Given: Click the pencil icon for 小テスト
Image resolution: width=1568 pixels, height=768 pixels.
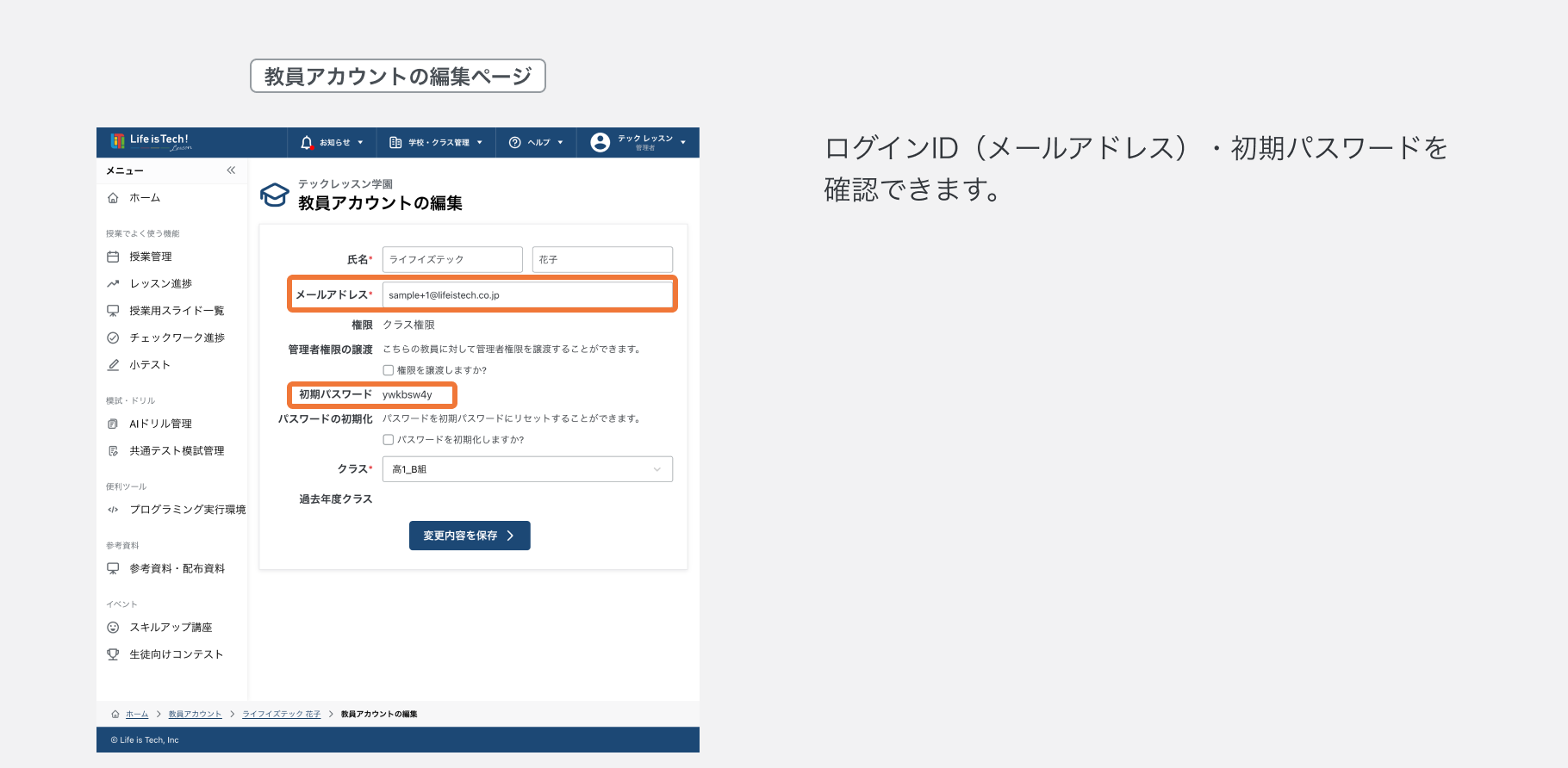Looking at the screenshot, I should click(x=113, y=365).
